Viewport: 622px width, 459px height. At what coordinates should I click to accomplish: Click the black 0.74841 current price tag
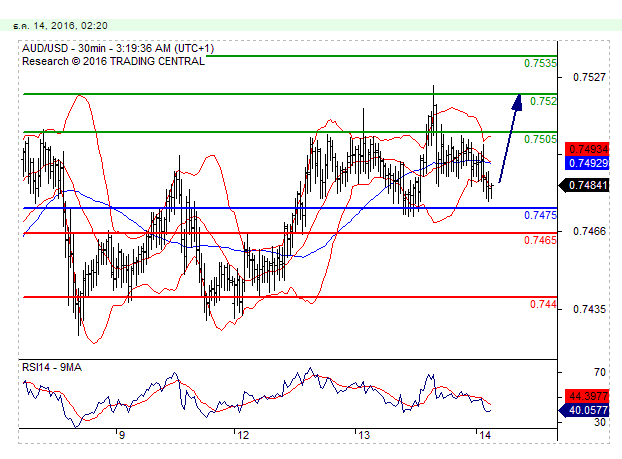584,185
